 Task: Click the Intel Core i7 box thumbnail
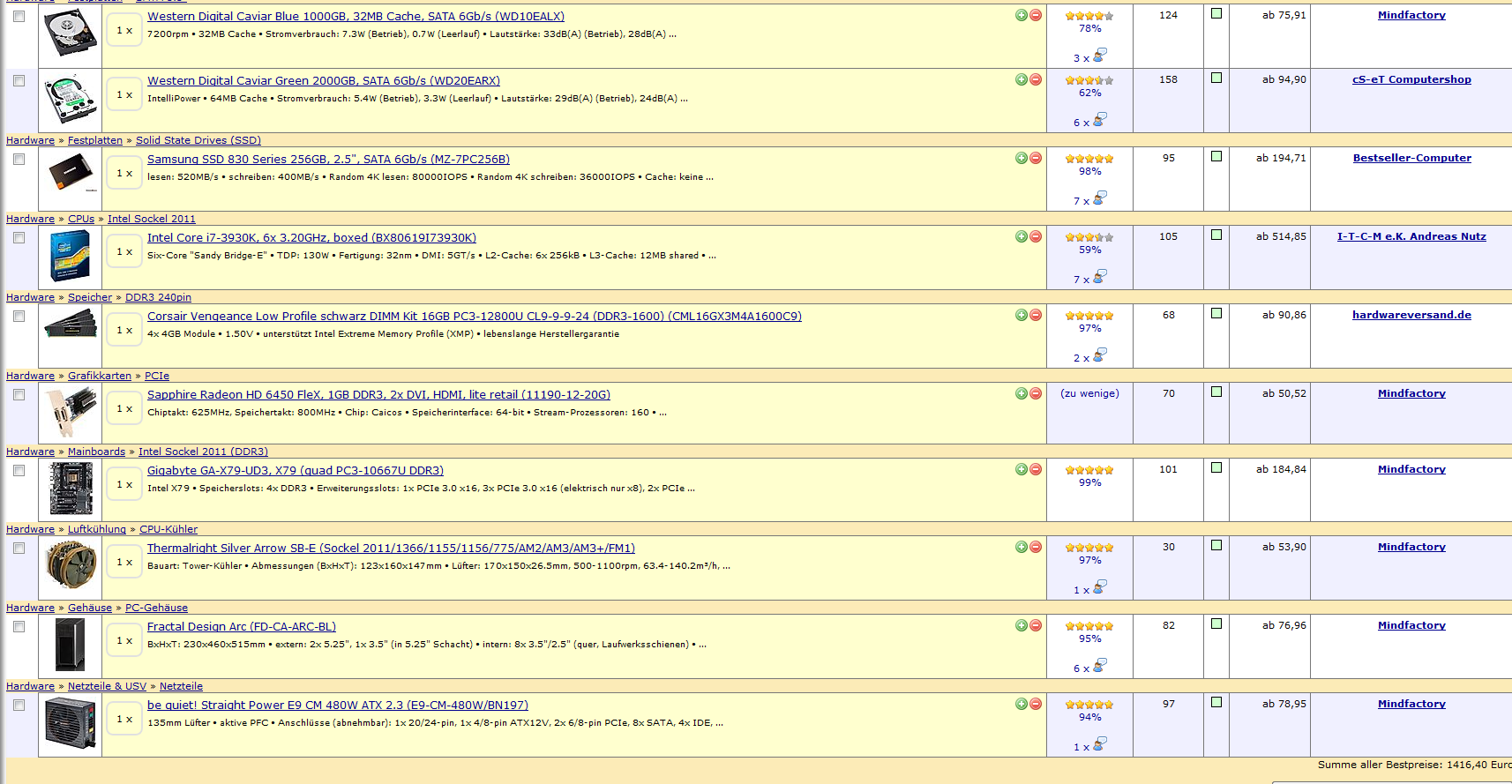(71, 256)
